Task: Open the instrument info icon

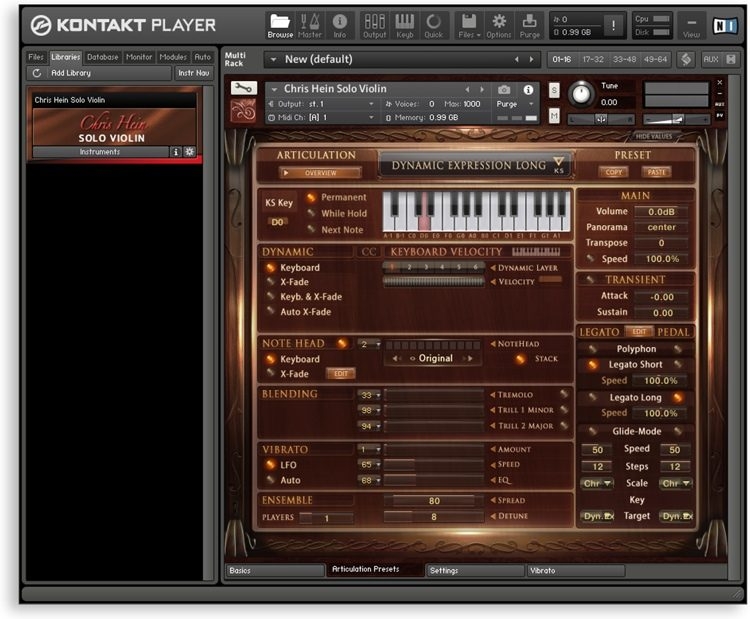Action: pyautogui.click(x=528, y=89)
